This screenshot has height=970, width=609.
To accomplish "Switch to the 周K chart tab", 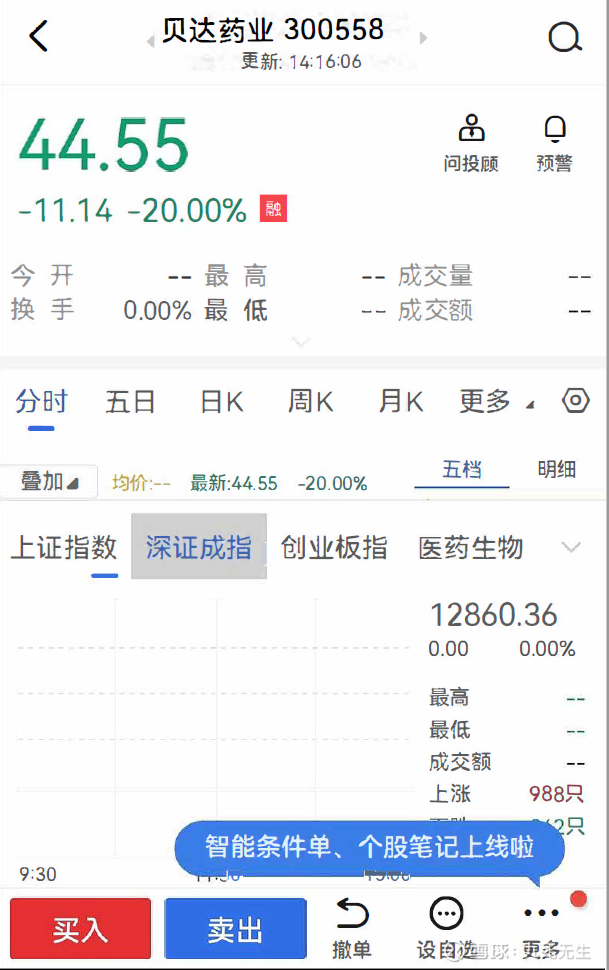I will coord(311,402).
